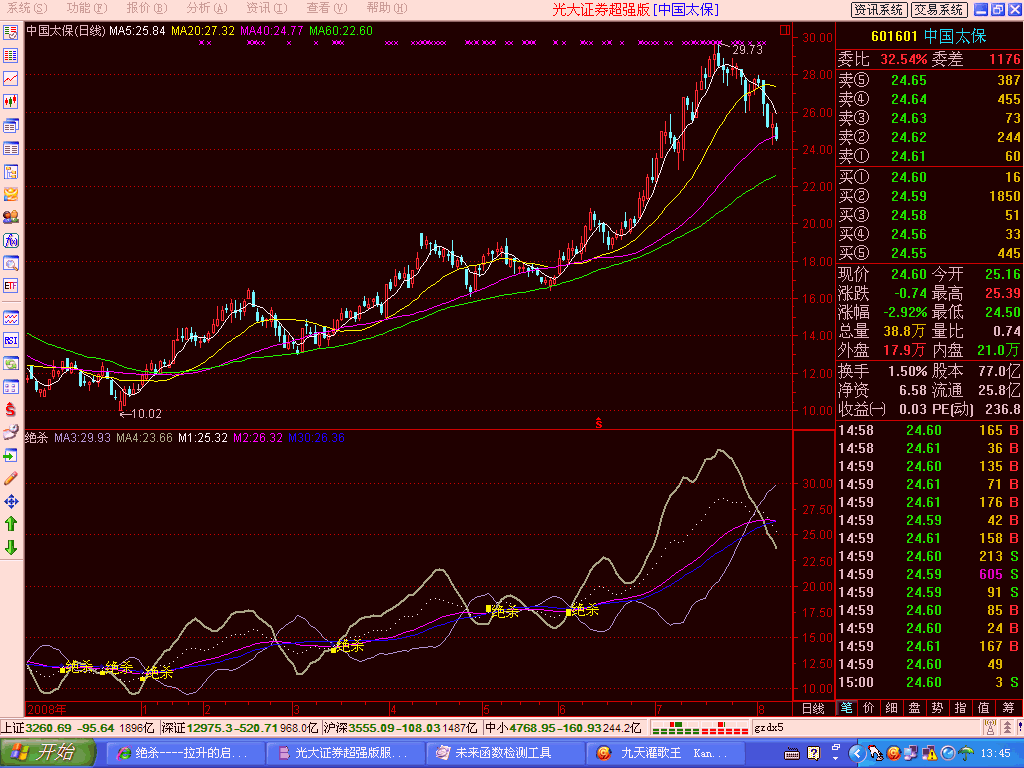Click the two-column details table icon
Image resolution: width=1024 pixels, height=768 pixels.
tap(10, 148)
